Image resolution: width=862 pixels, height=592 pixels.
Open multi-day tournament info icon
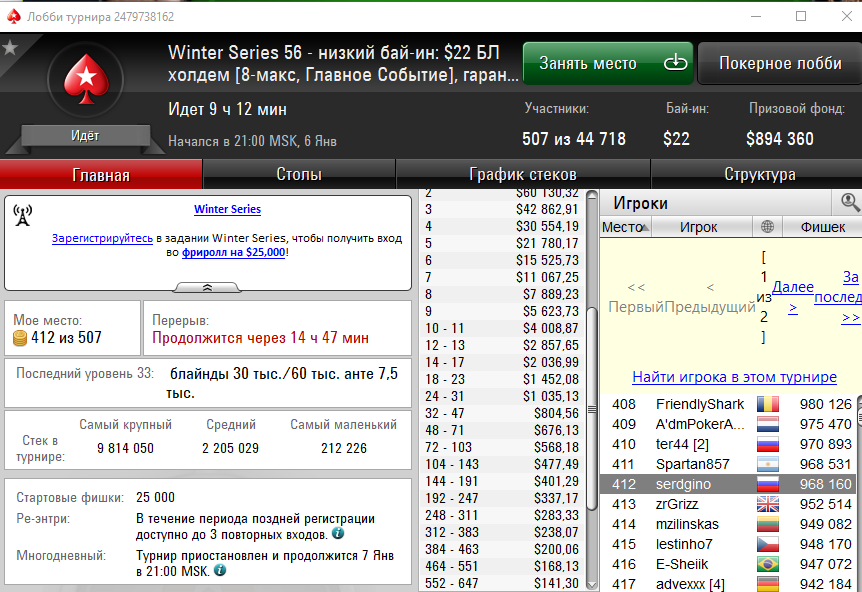click(x=220, y=570)
